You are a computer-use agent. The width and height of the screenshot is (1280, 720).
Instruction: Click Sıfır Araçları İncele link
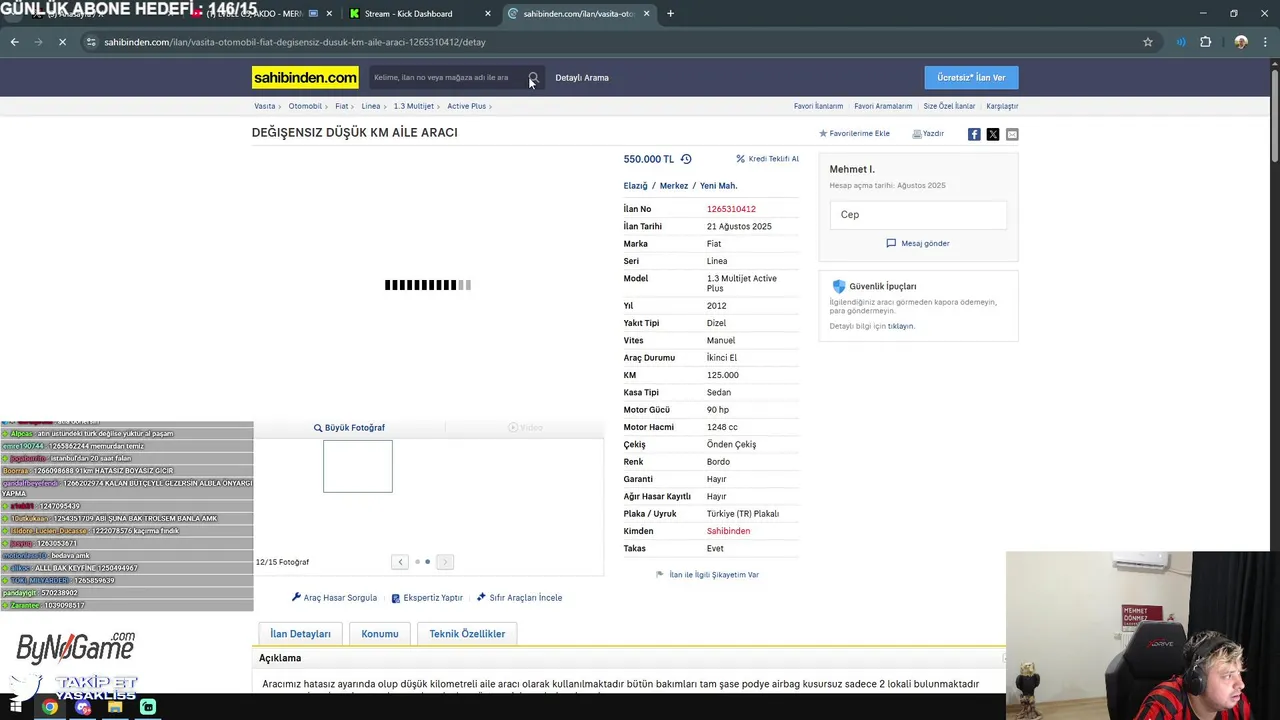click(519, 598)
